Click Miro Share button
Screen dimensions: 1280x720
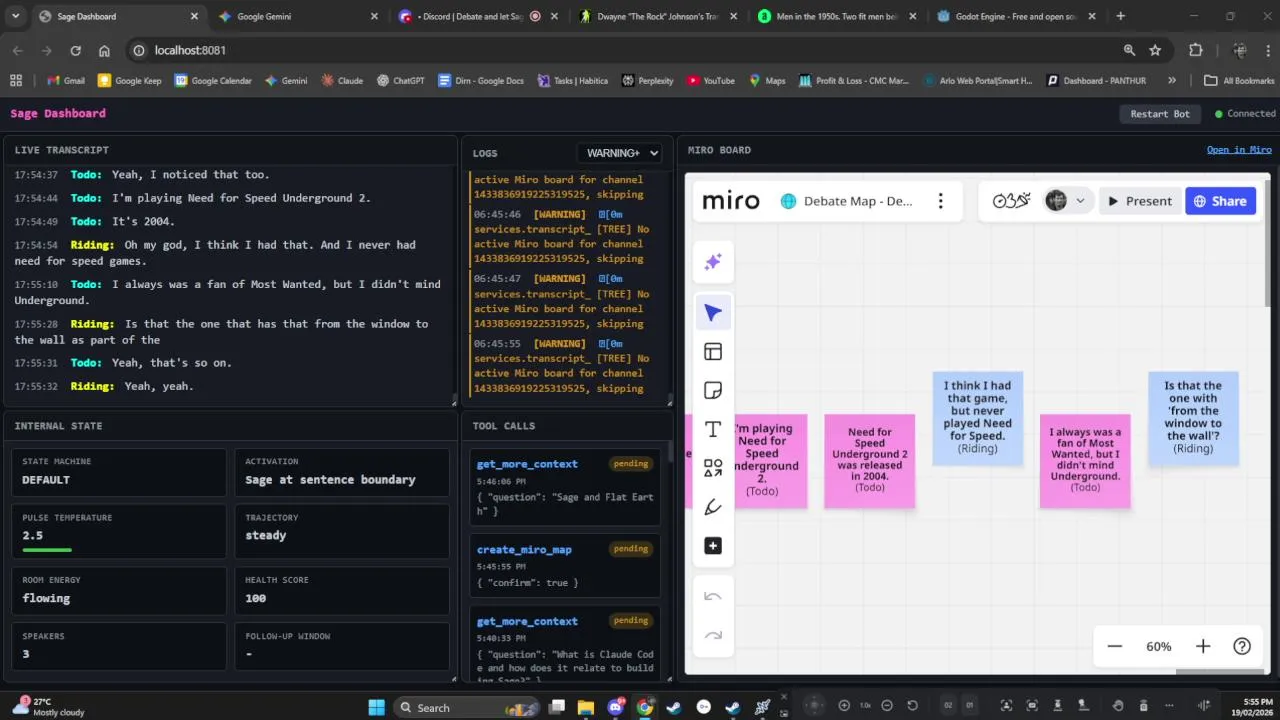1220,201
